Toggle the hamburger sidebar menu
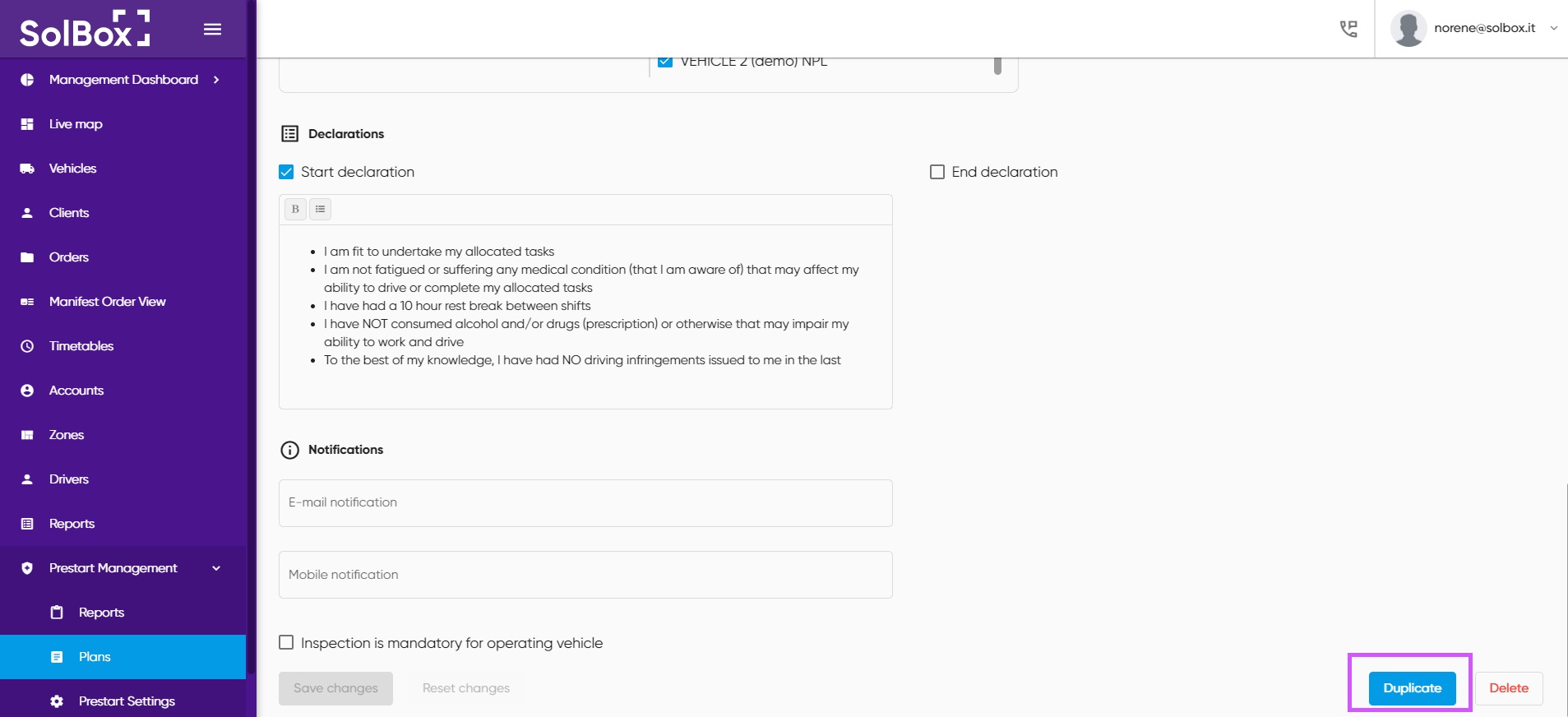This screenshot has height=717, width=1568. (212, 30)
